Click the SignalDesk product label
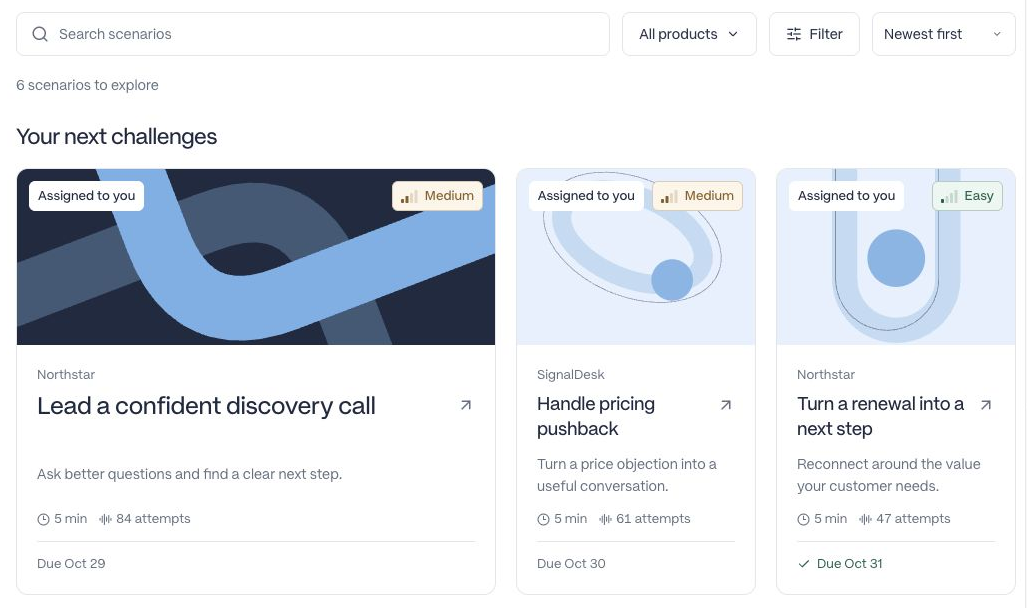Image resolution: width=1027 pixels, height=608 pixels. pyautogui.click(x=570, y=375)
